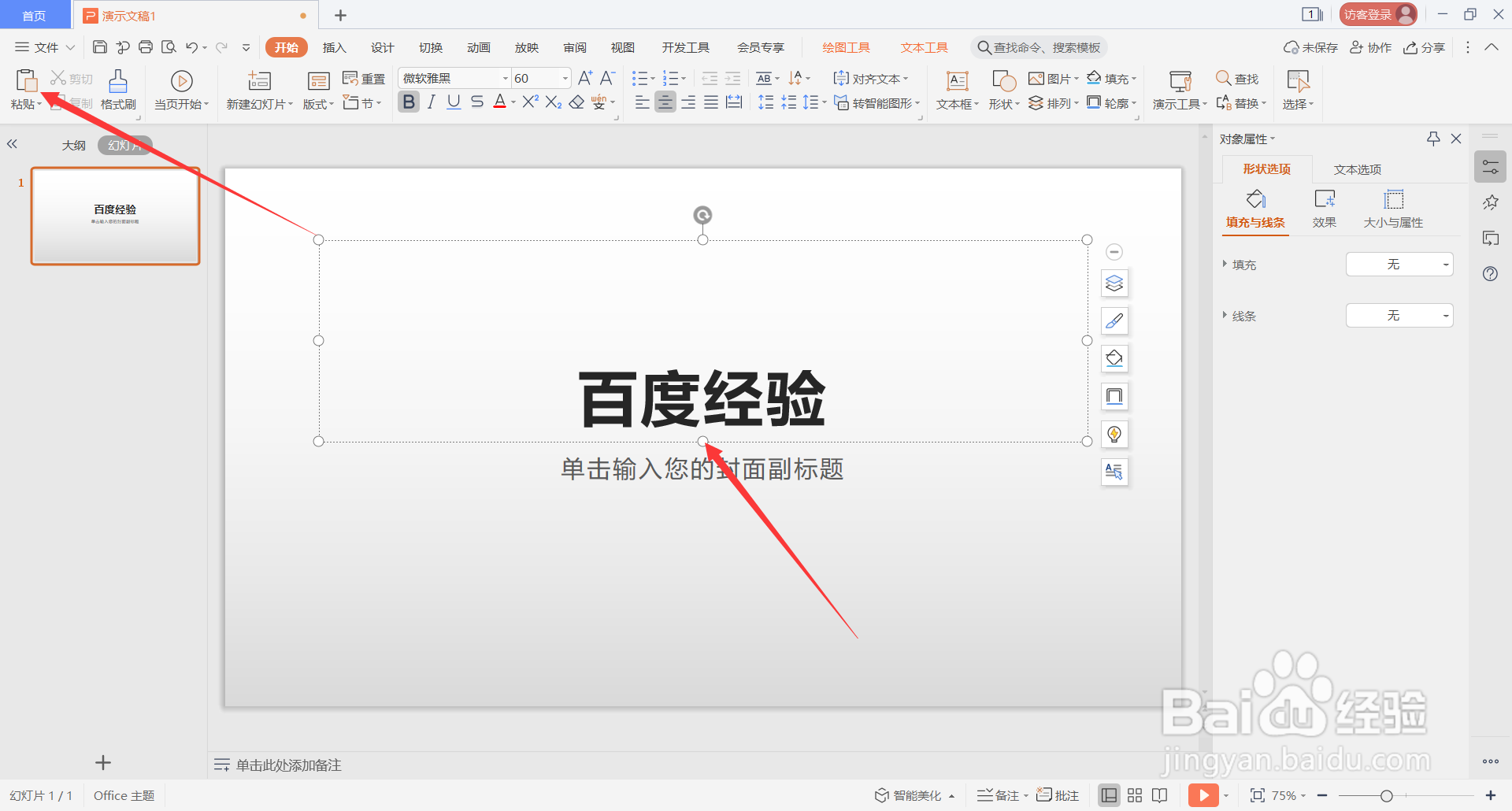
Task: Open the layers floating icon beside slide
Action: tap(1114, 283)
